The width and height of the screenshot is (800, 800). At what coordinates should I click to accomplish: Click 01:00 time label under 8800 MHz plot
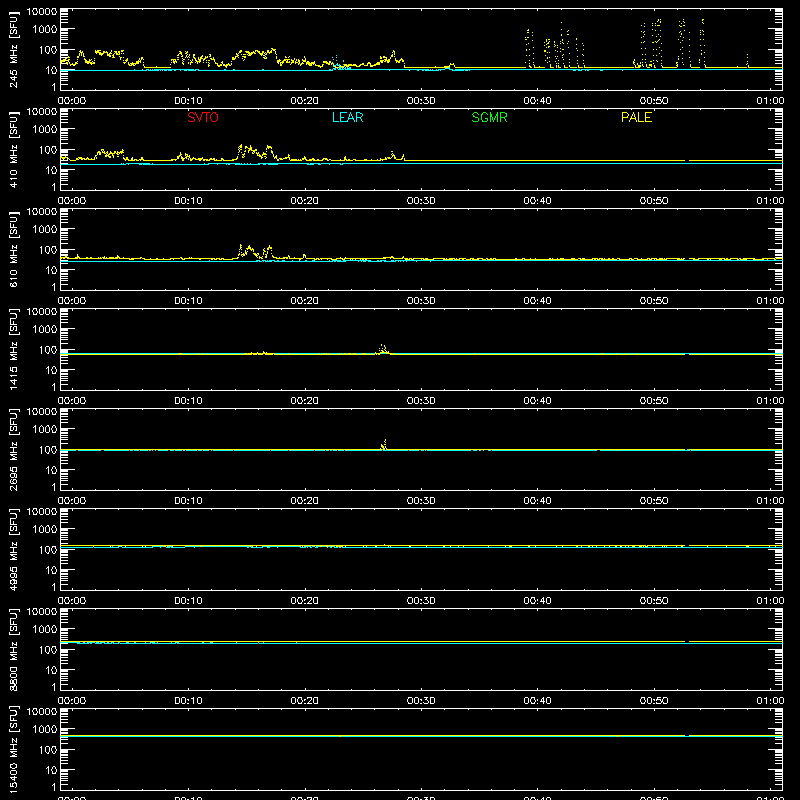pos(770,701)
